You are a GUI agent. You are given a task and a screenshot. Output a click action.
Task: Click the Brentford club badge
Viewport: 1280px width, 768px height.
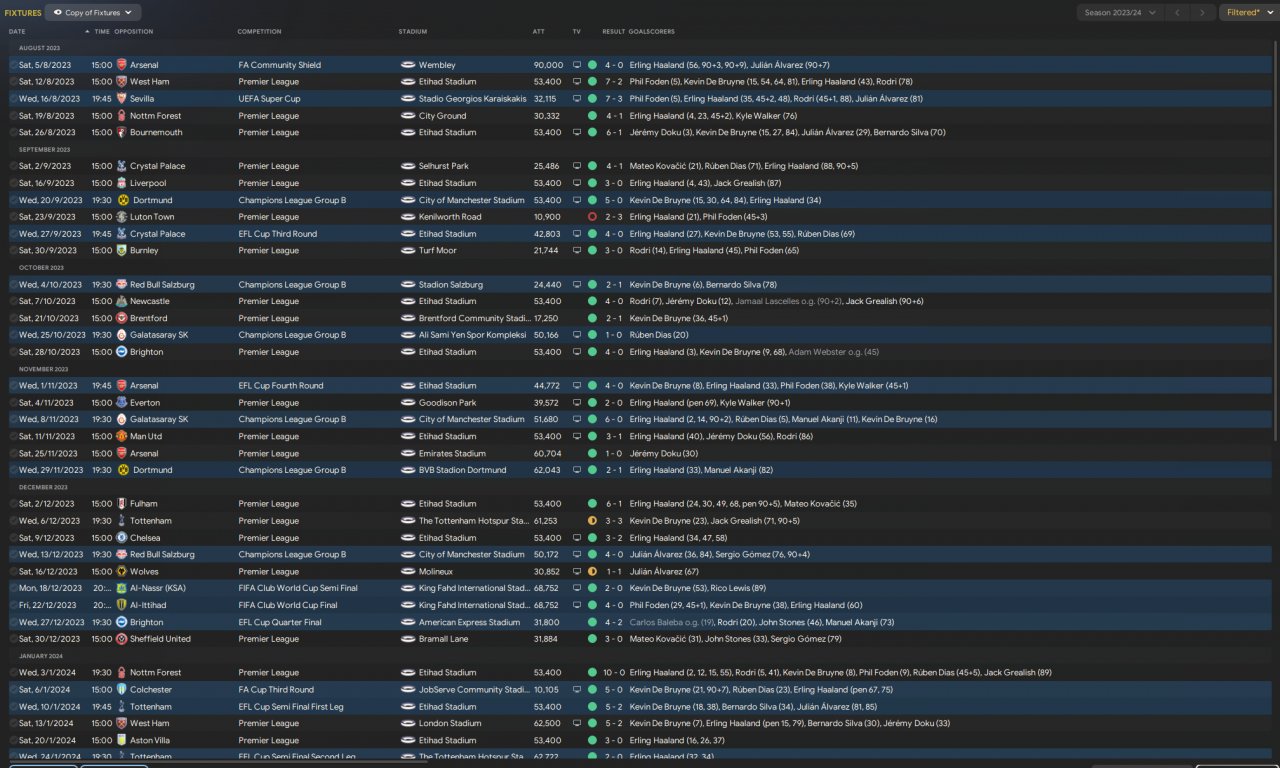tap(121, 318)
